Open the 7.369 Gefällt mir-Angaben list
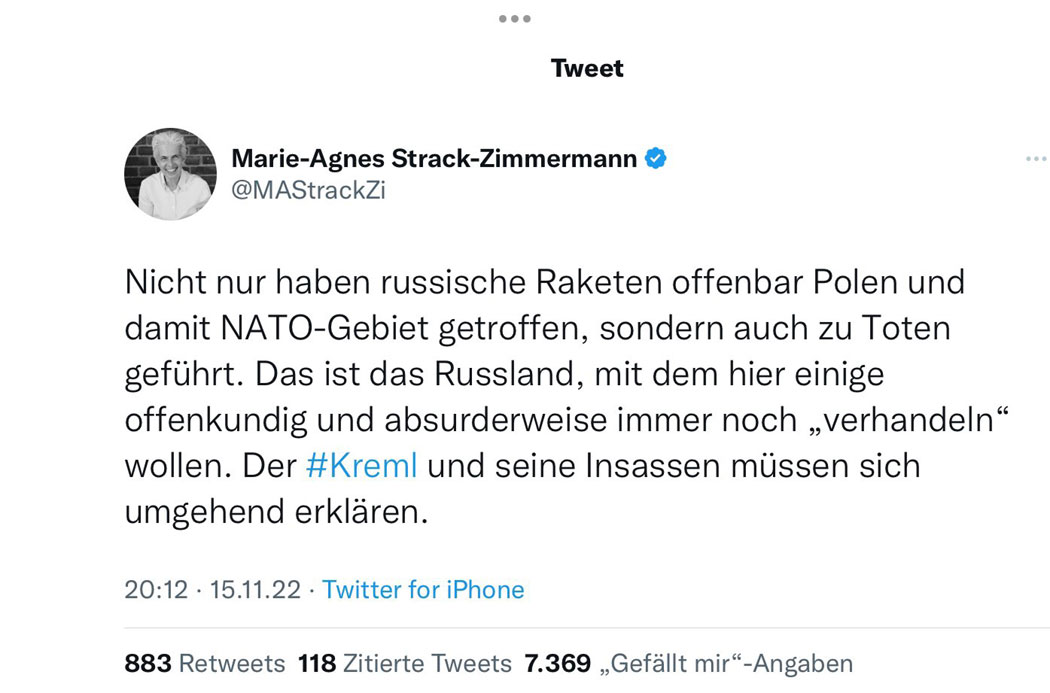 (688, 664)
